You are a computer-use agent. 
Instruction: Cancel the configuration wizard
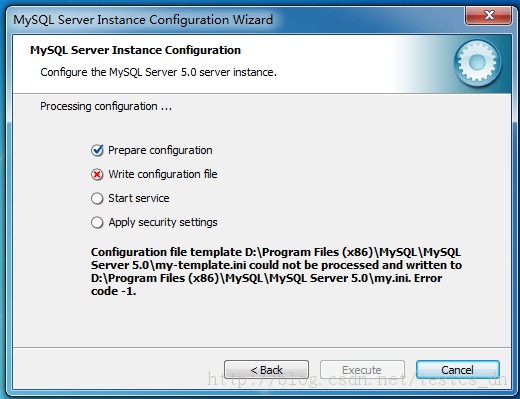(x=458, y=370)
